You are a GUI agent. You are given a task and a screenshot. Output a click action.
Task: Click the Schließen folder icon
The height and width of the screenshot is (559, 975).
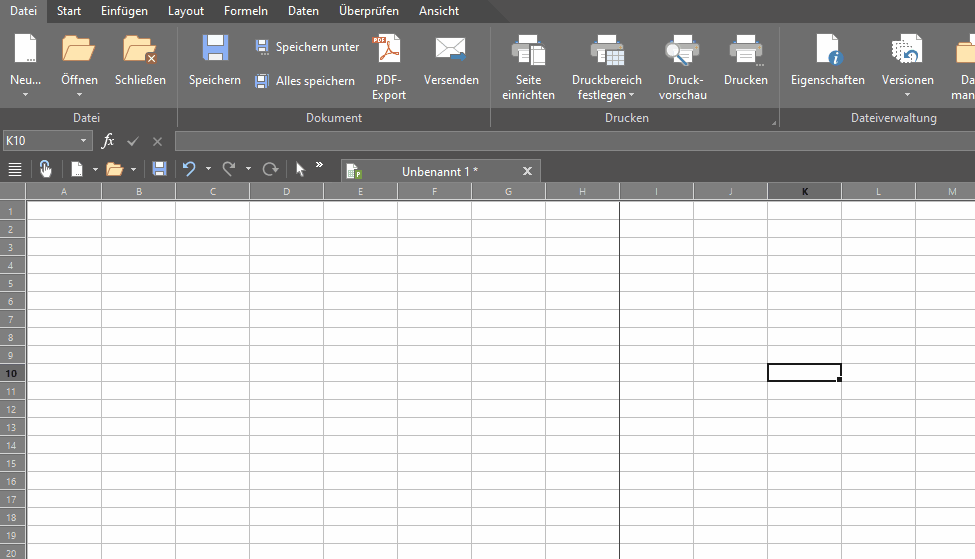click(140, 49)
